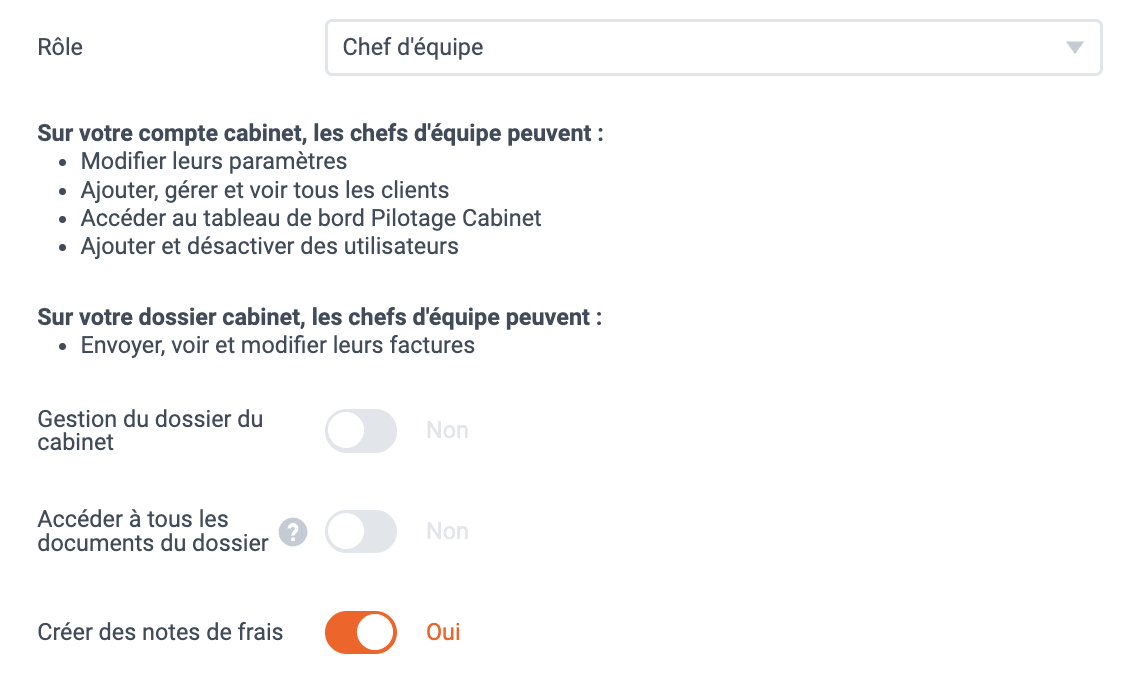Click the Accéder à tous les documents du dossier label
The height and width of the screenshot is (688, 1138).
pos(153,531)
